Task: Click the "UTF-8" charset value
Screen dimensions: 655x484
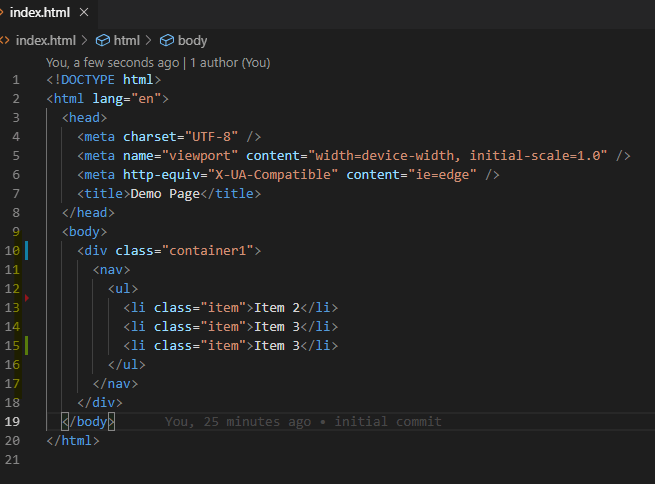Action: tap(211, 137)
